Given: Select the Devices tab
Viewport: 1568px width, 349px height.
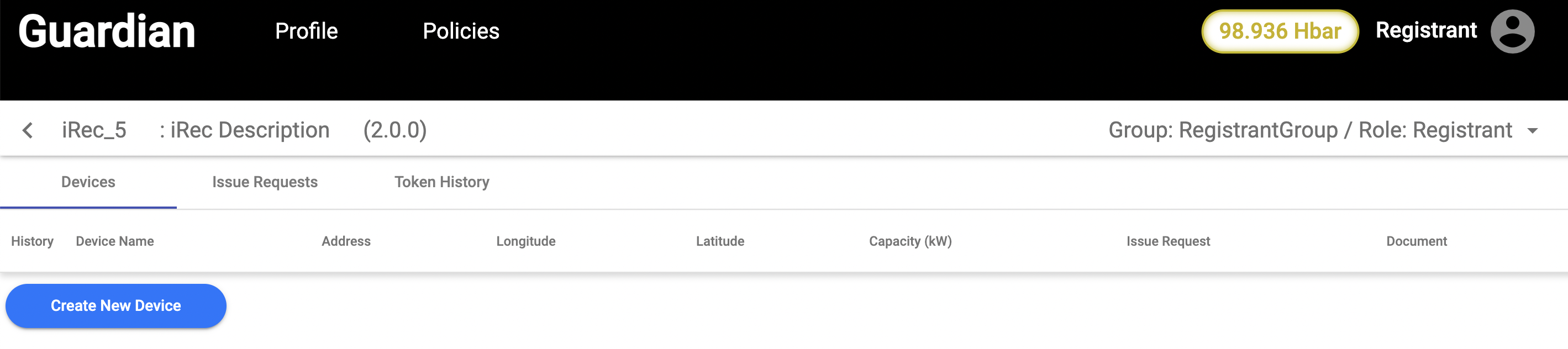Looking at the screenshot, I should pos(88,182).
